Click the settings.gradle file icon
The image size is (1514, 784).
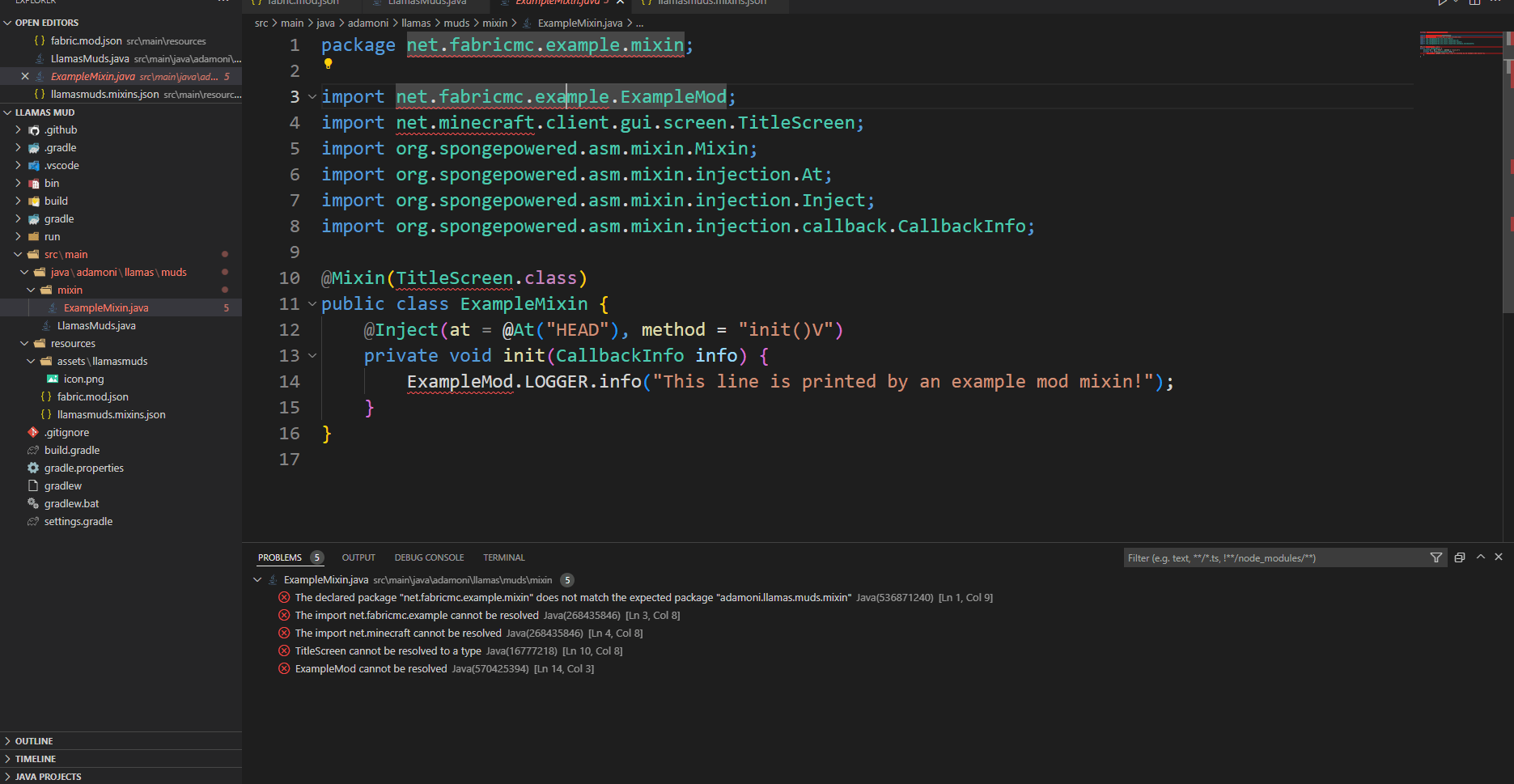(33, 521)
